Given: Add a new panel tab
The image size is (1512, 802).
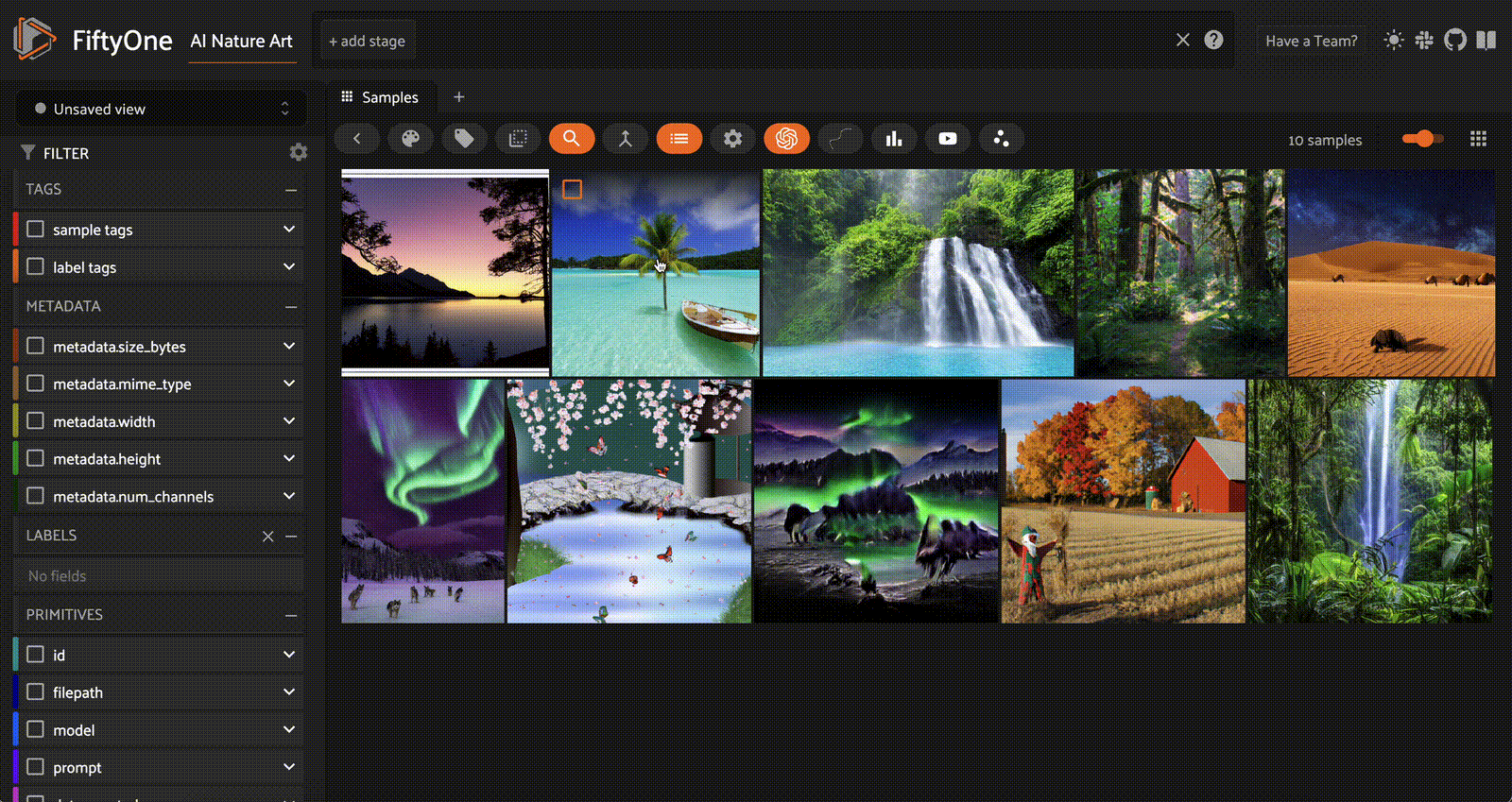Looking at the screenshot, I should click(458, 97).
